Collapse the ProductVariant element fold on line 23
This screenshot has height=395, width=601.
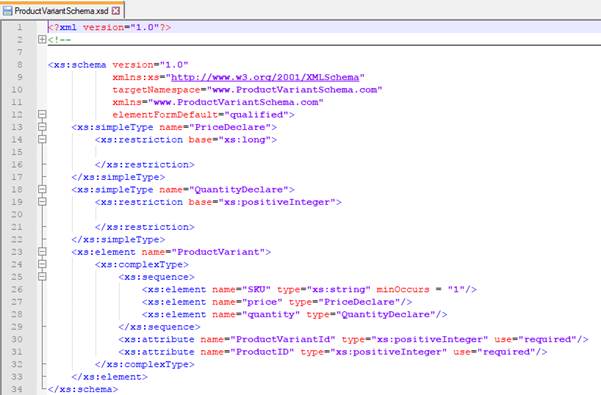pyautogui.click(x=42, y=252)
